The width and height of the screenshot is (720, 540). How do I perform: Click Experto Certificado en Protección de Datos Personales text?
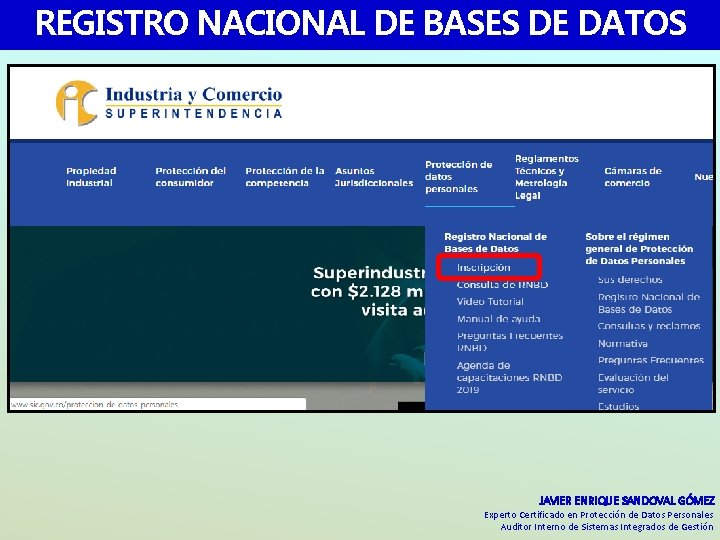(x=599, y=515)
